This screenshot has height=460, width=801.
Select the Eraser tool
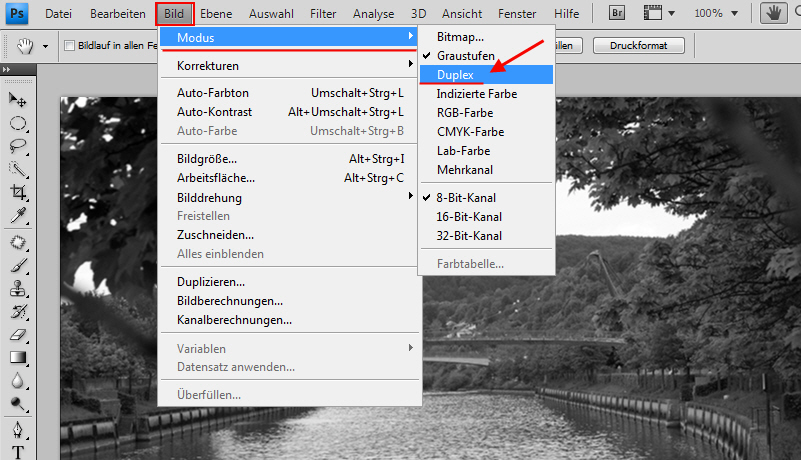17,335
